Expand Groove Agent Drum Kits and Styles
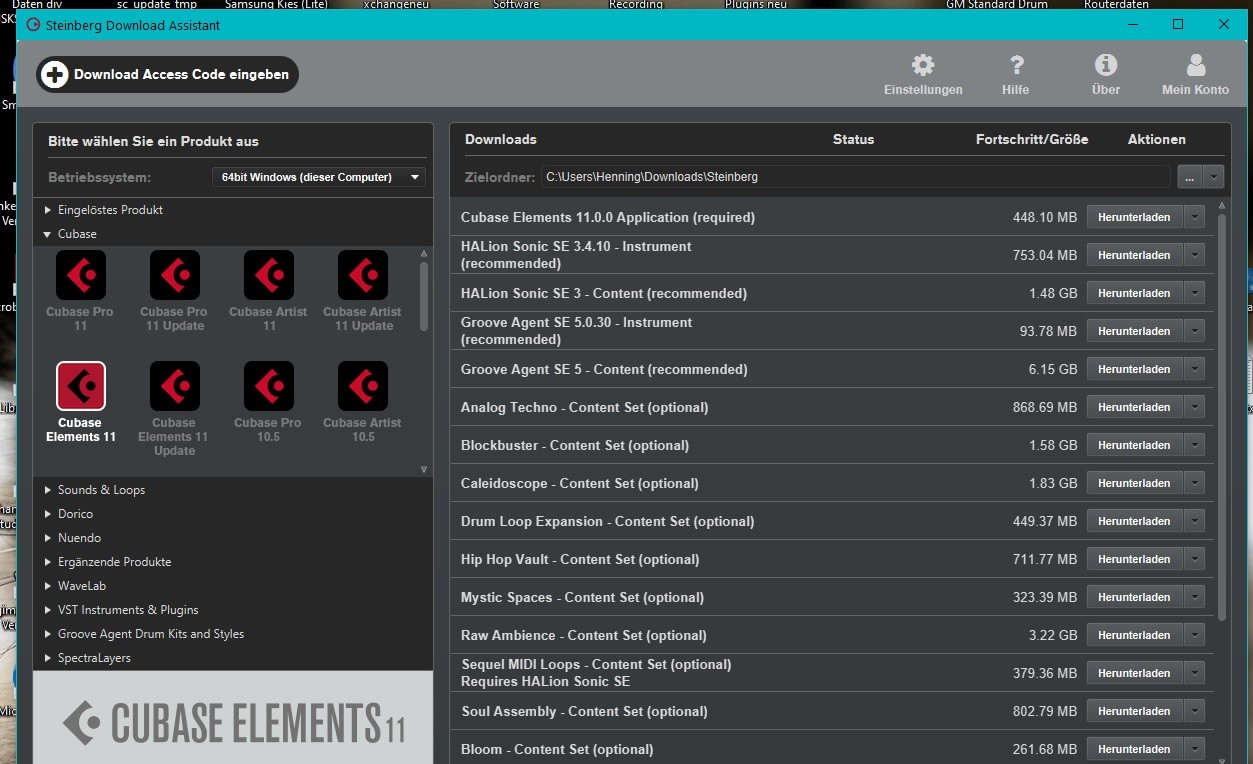This screenshot has width=1253, height=764. pos(48,634)
